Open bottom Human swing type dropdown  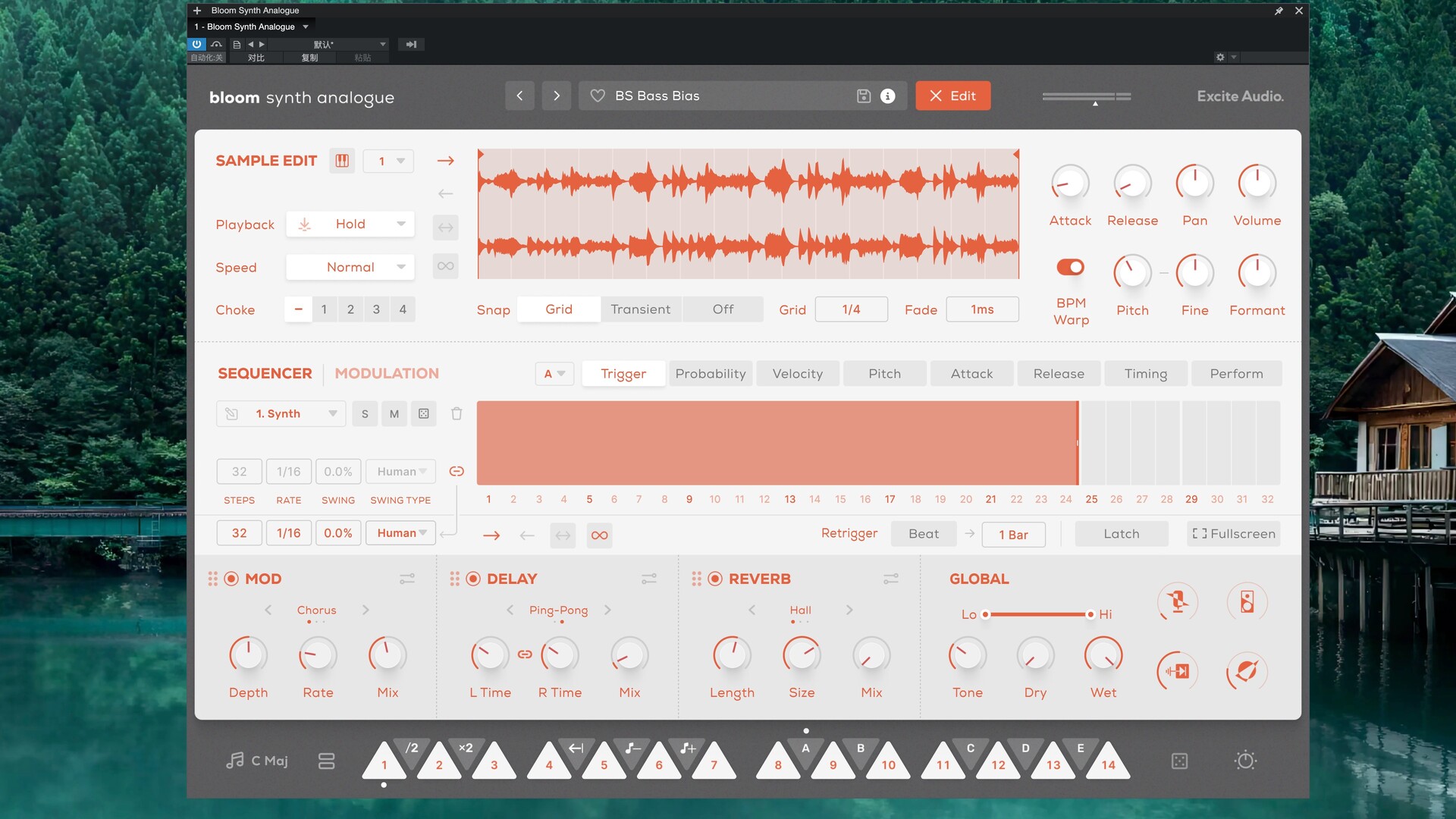401,533
